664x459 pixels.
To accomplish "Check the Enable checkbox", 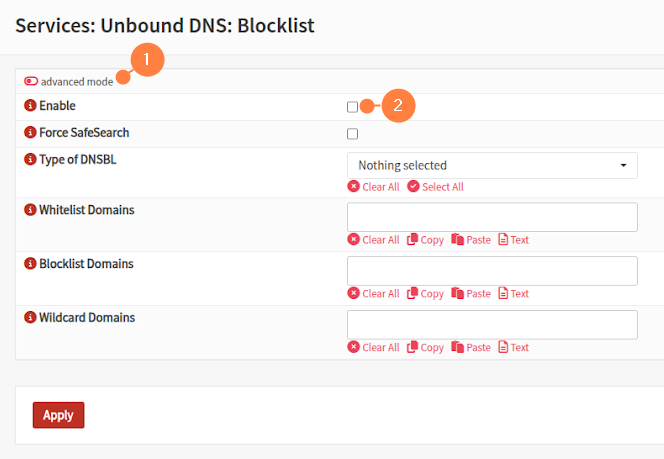I will click(352, 107).
